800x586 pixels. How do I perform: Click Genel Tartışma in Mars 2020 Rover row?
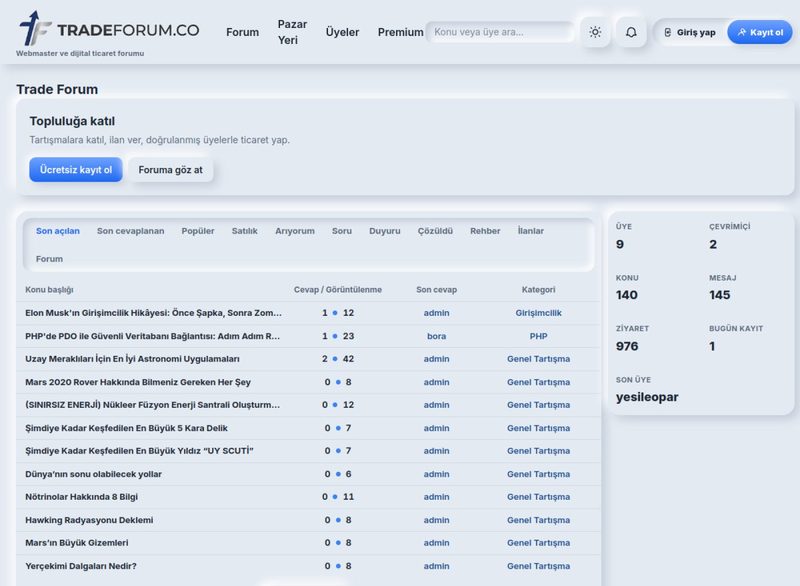(x=538, y=382)
